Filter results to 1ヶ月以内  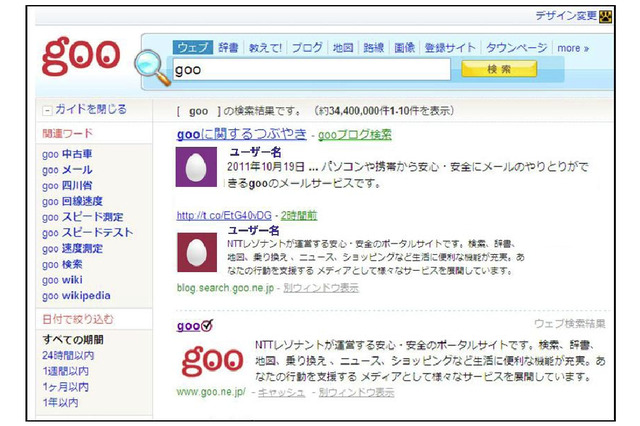(x=66, y=387)
